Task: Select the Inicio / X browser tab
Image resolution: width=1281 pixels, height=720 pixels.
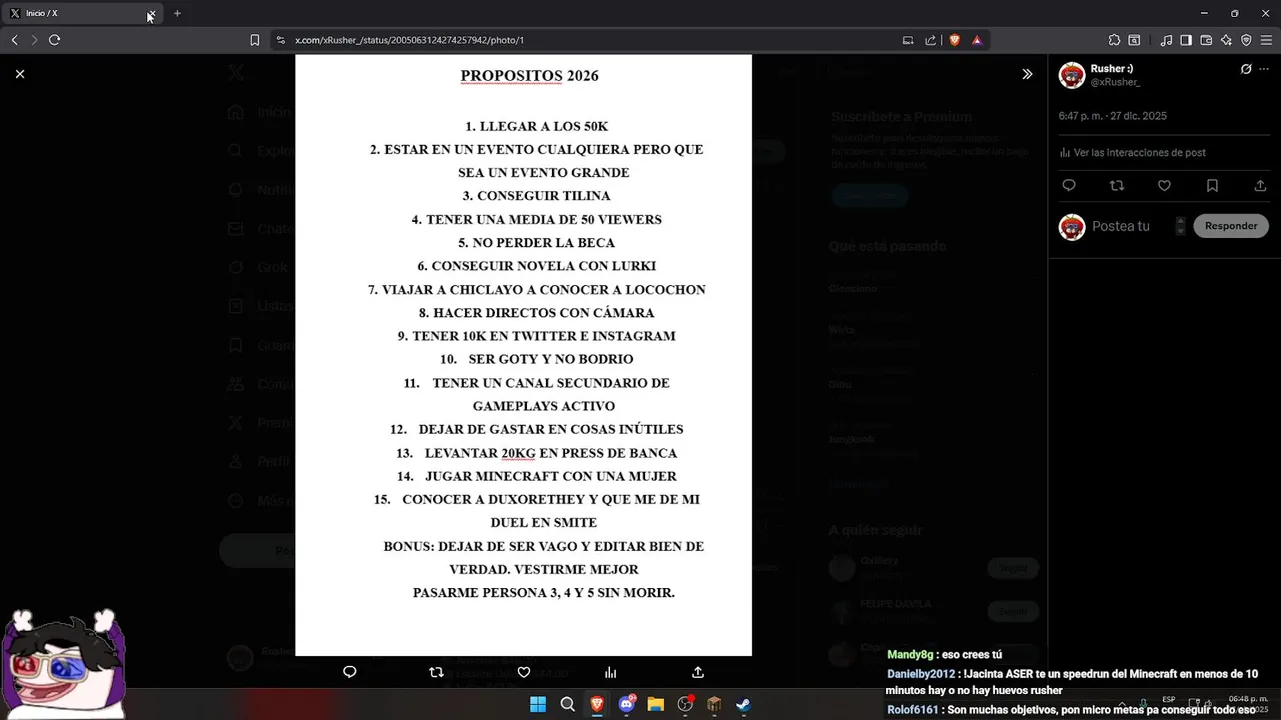Action: (80, 14)
